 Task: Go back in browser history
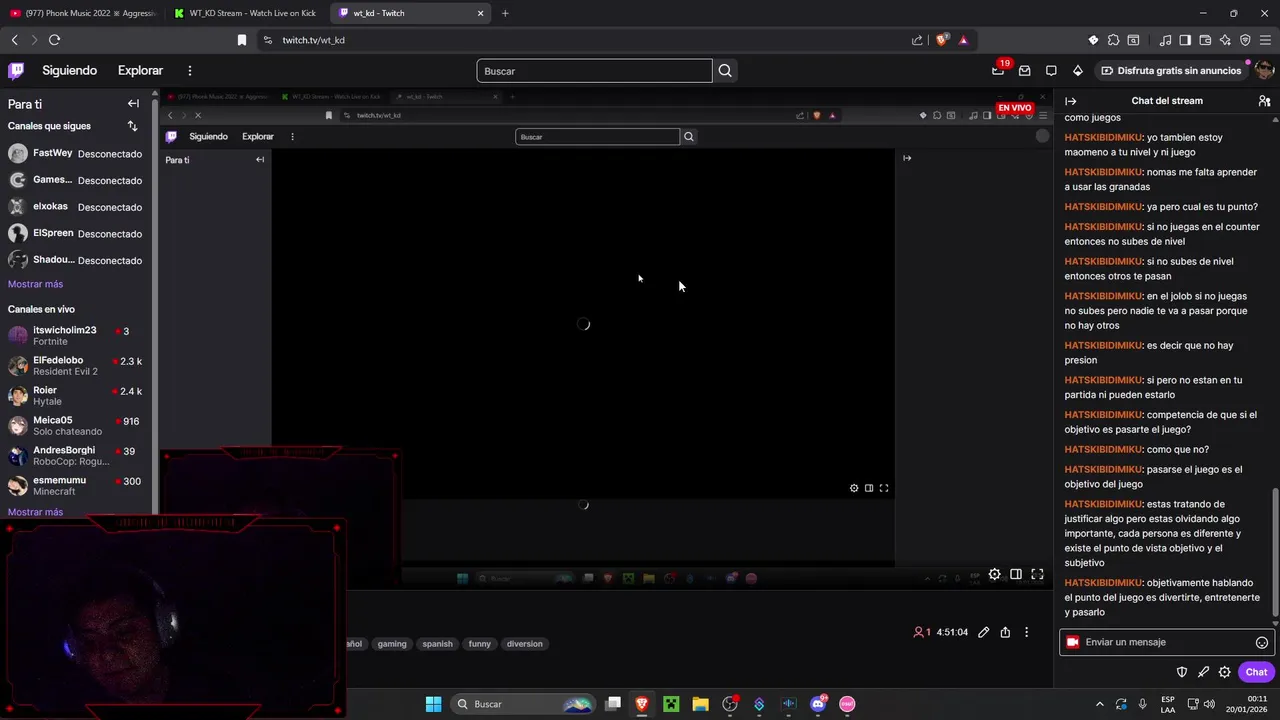pos(14,40)
